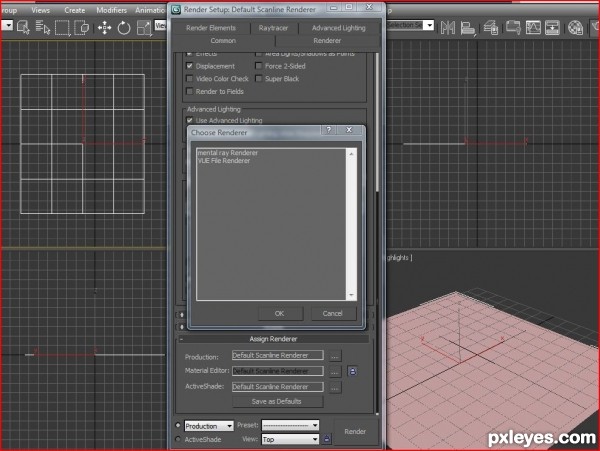Open the View dropdown showing Top

[x=290, y=439]
